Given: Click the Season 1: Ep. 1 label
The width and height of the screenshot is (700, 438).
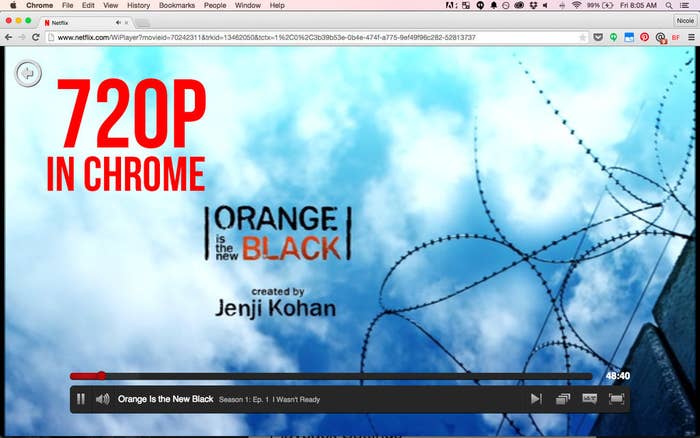Looking at the screenshot, I should [244, 400].
